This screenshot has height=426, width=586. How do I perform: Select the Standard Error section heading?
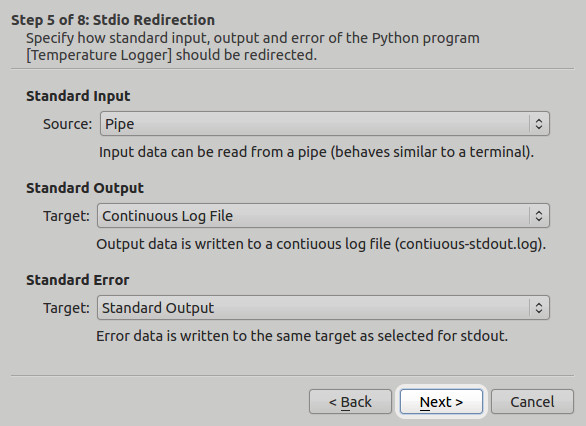point(78,280)
